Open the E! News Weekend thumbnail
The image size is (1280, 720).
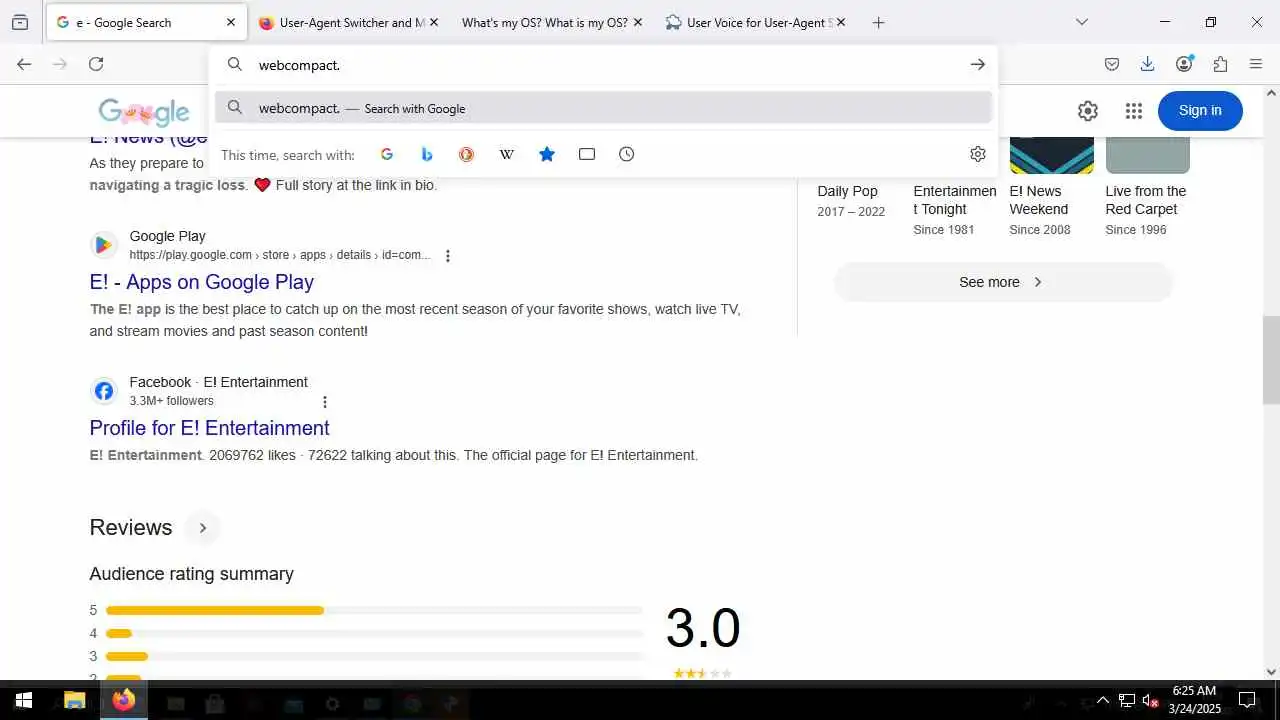(1051, 155)
